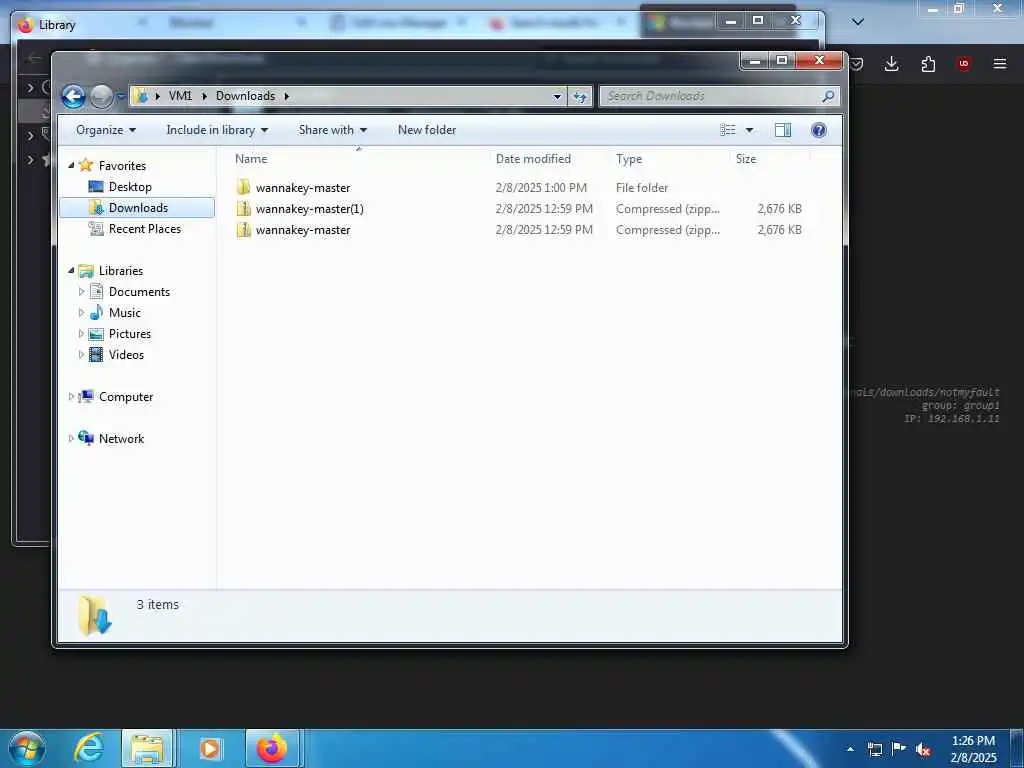1024x768 pixels.
Task: Click the Explorer back navigation arrow
Action: [x=73, y=97]
